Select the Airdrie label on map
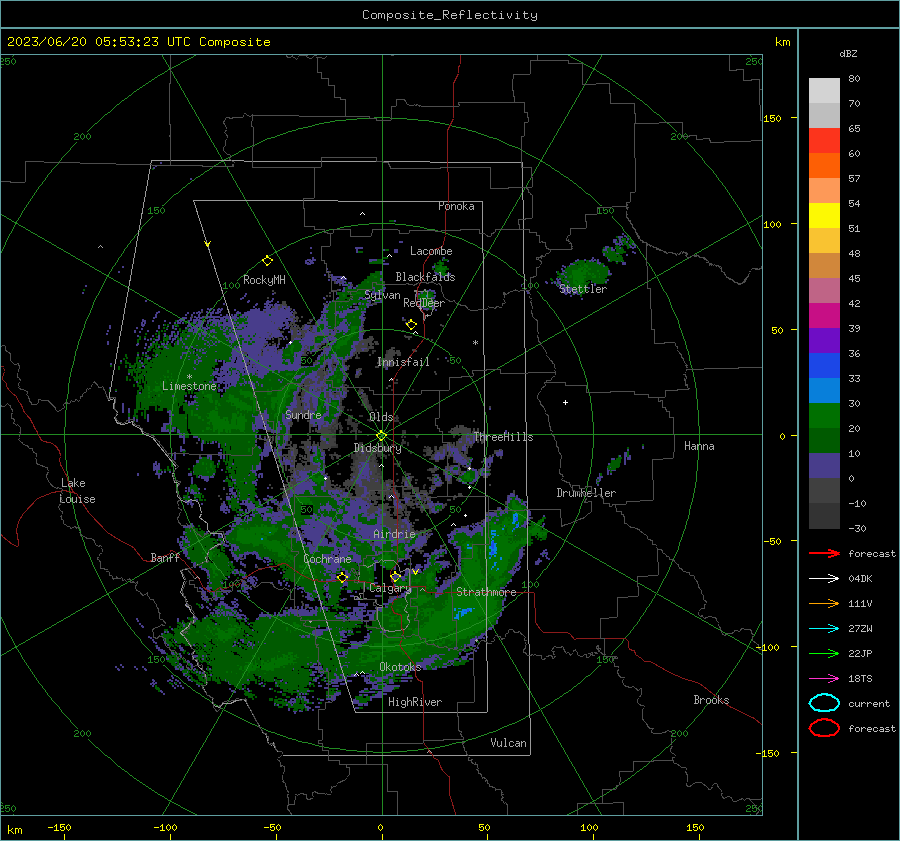This screenshot has height=841, width=900. pyautogui.click(x=394, y=534)
